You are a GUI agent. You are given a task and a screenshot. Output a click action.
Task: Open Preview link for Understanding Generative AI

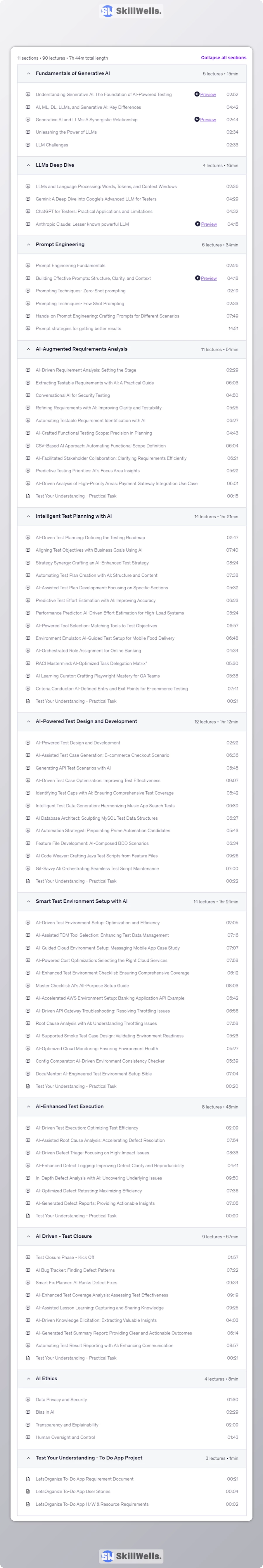point(208,94)
